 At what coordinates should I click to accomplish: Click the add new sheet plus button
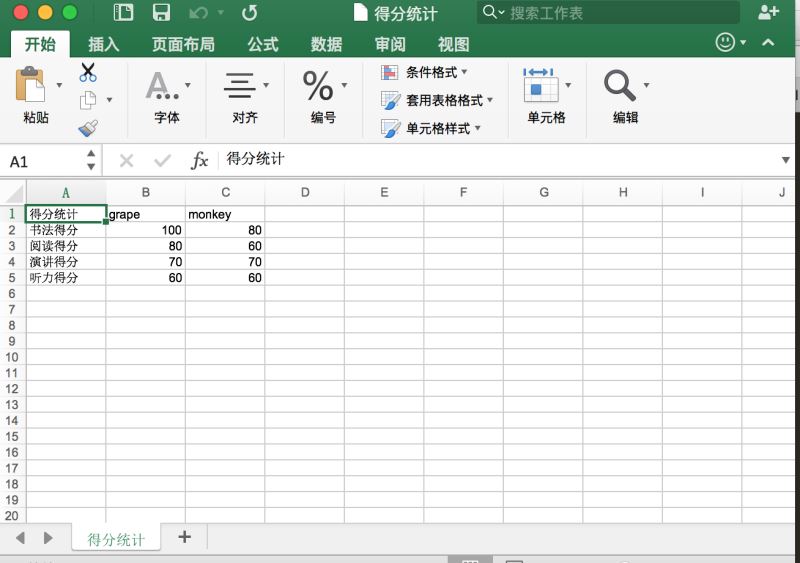point(185,536)
